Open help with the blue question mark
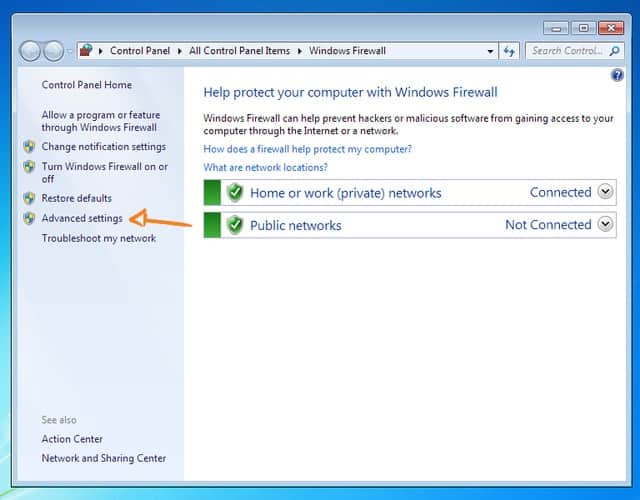This screenshot has width=640, height=500. pos(617,75)
